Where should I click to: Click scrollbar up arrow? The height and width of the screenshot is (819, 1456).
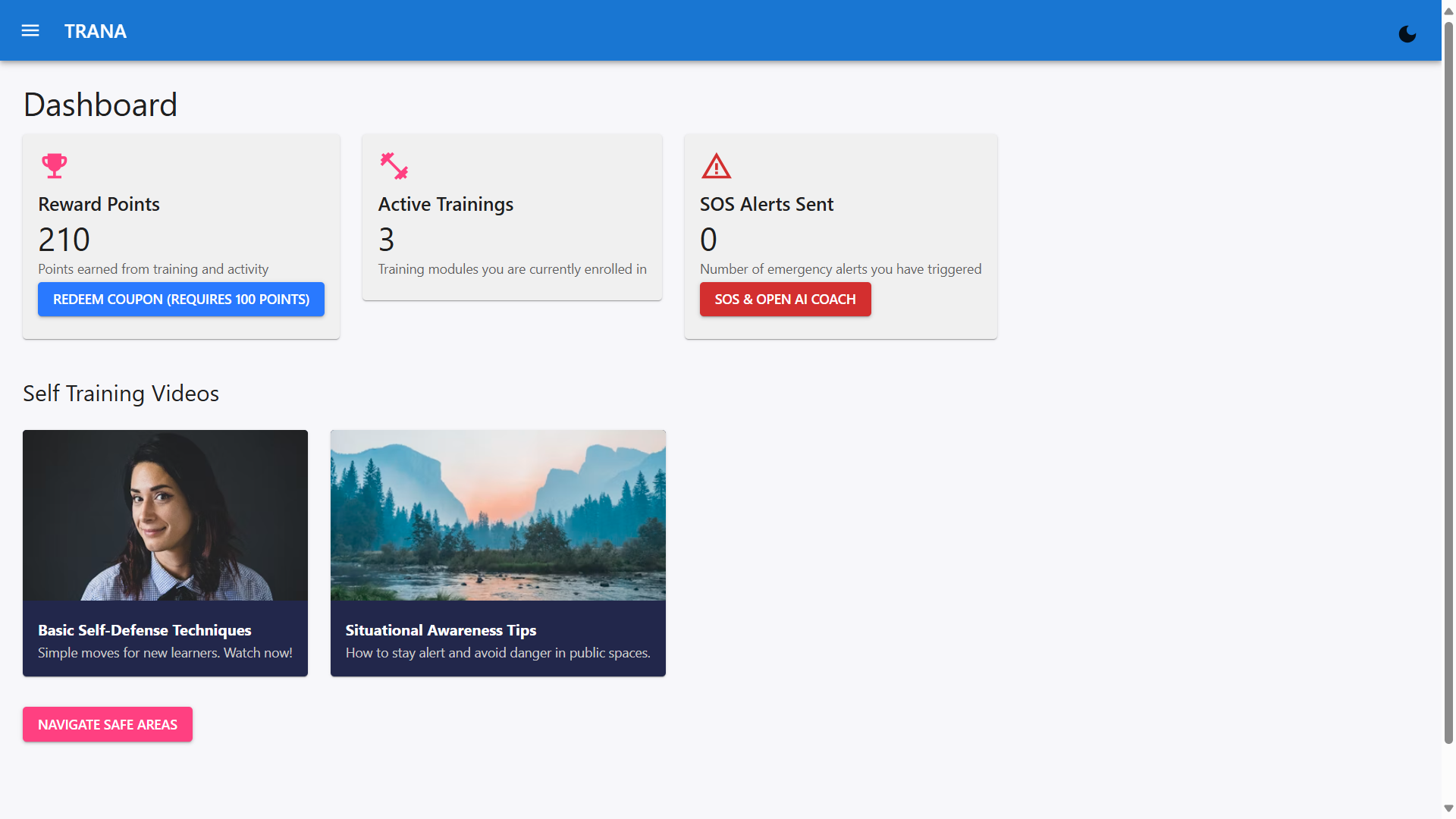pyautogui.click(x=1448, y=11)
